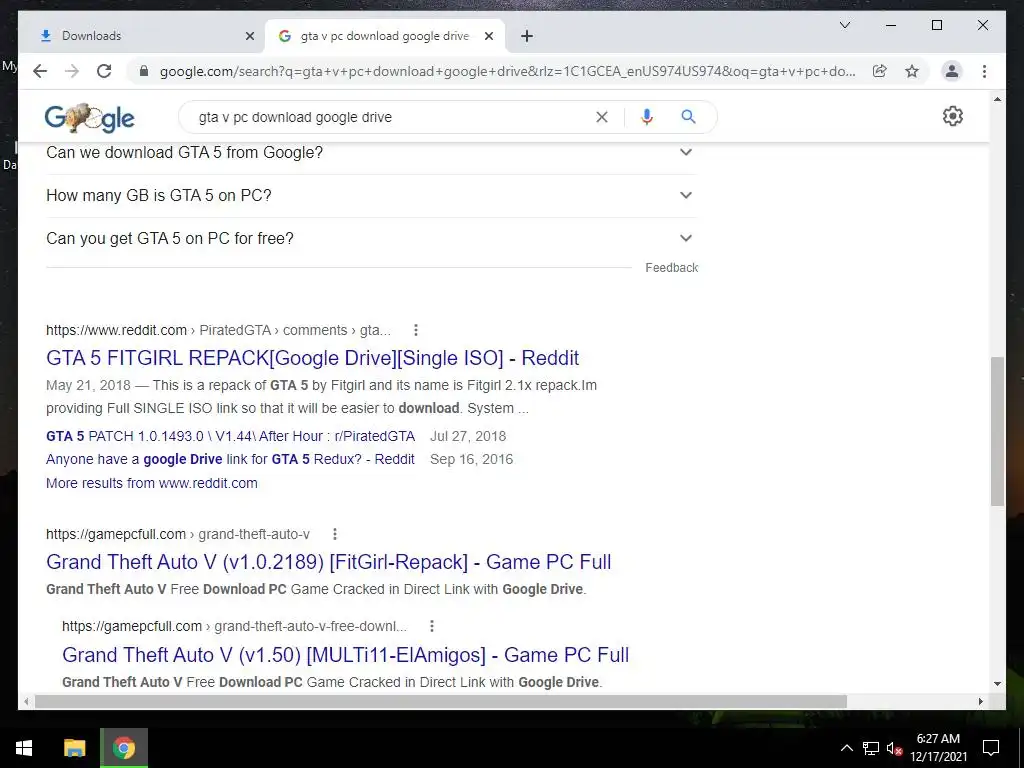Screen dimensions: 1024x768
Task: Click the reddit.com PiratedGTA breadcrumb URL
Action: (x=218, y=330)
